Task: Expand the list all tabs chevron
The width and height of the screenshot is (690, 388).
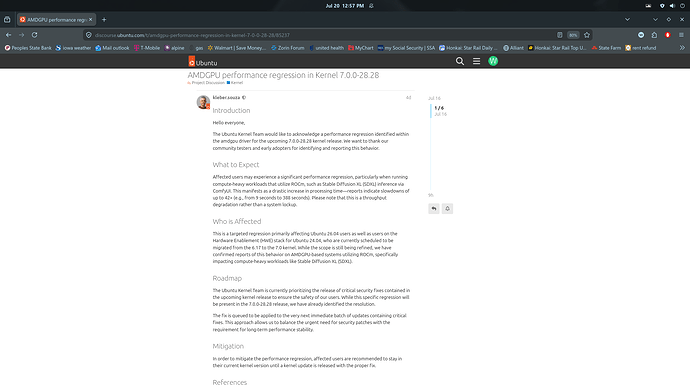Action: pos(628,19)
